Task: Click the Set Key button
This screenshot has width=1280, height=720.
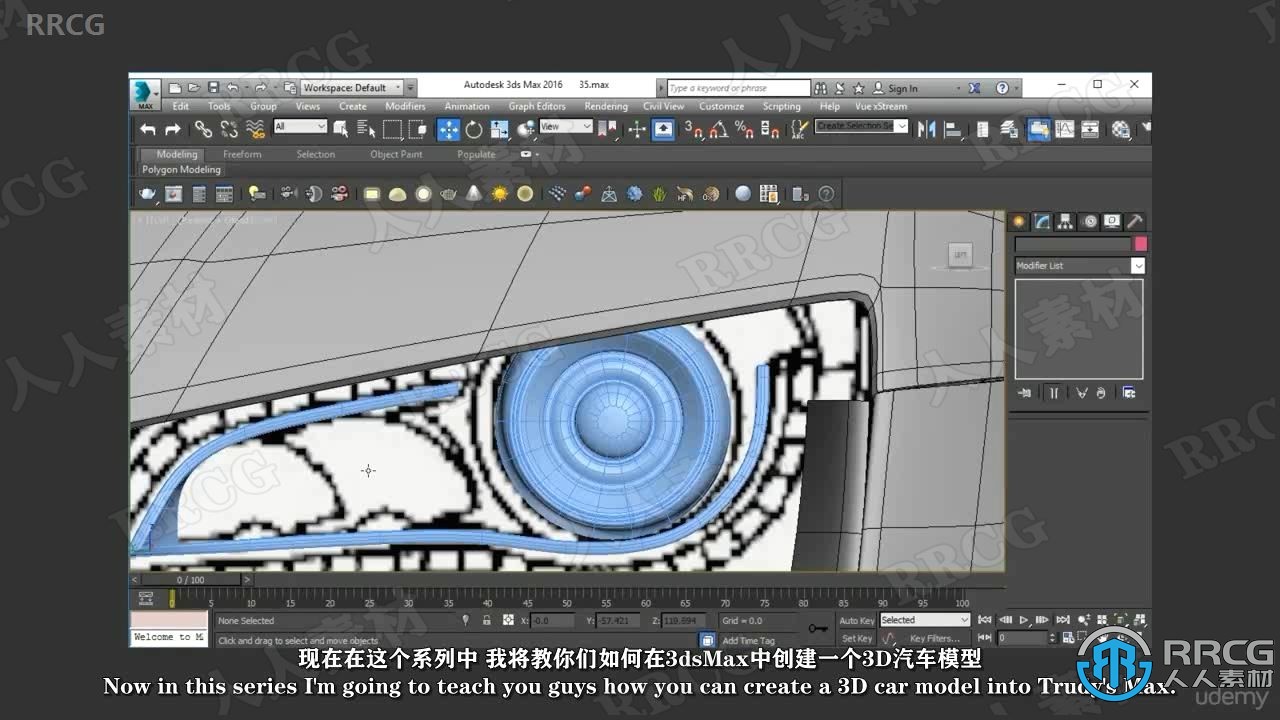Action: coord(856,638)
